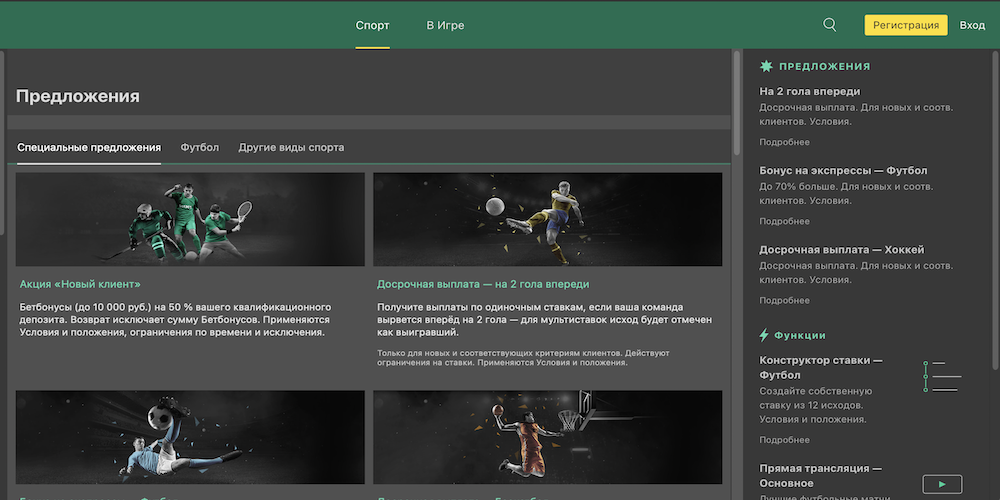Click the multi-sport athletes banner image
The image size is (1000, 500).
(x=190, y=219)
